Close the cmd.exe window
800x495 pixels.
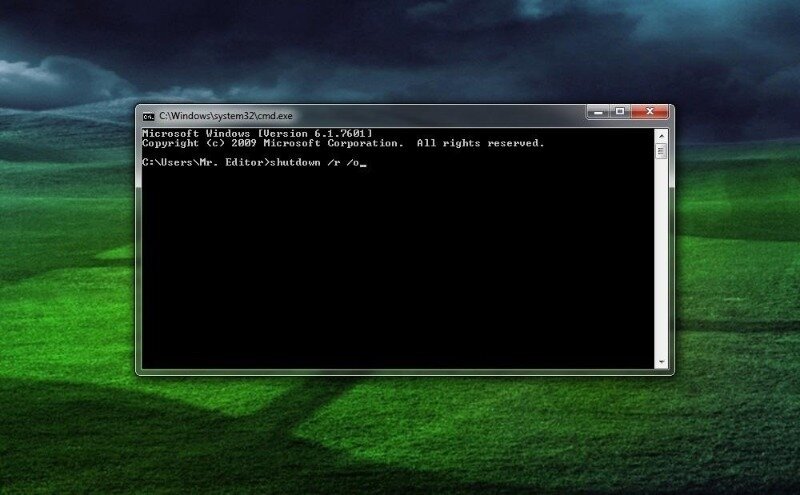click(x=649, y=112)
